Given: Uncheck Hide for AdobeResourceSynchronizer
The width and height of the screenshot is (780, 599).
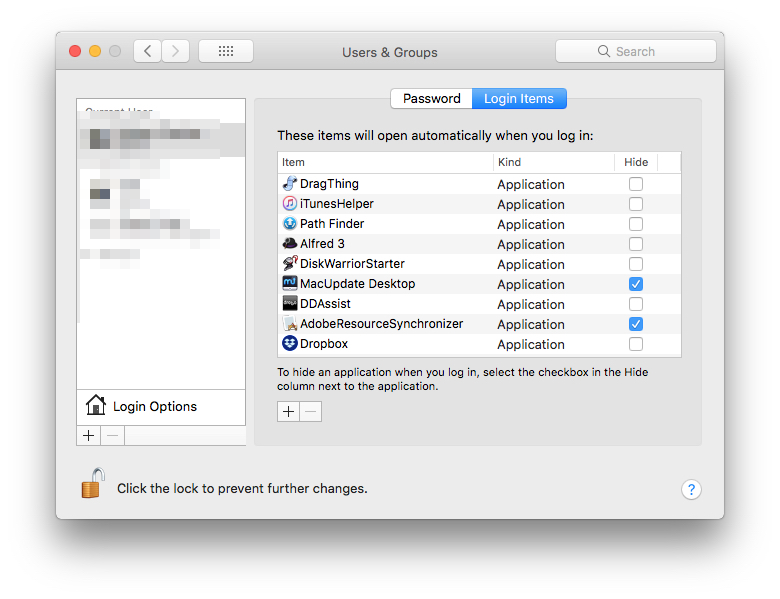Looking at the screenshot, I should click(x=636, y=324).
